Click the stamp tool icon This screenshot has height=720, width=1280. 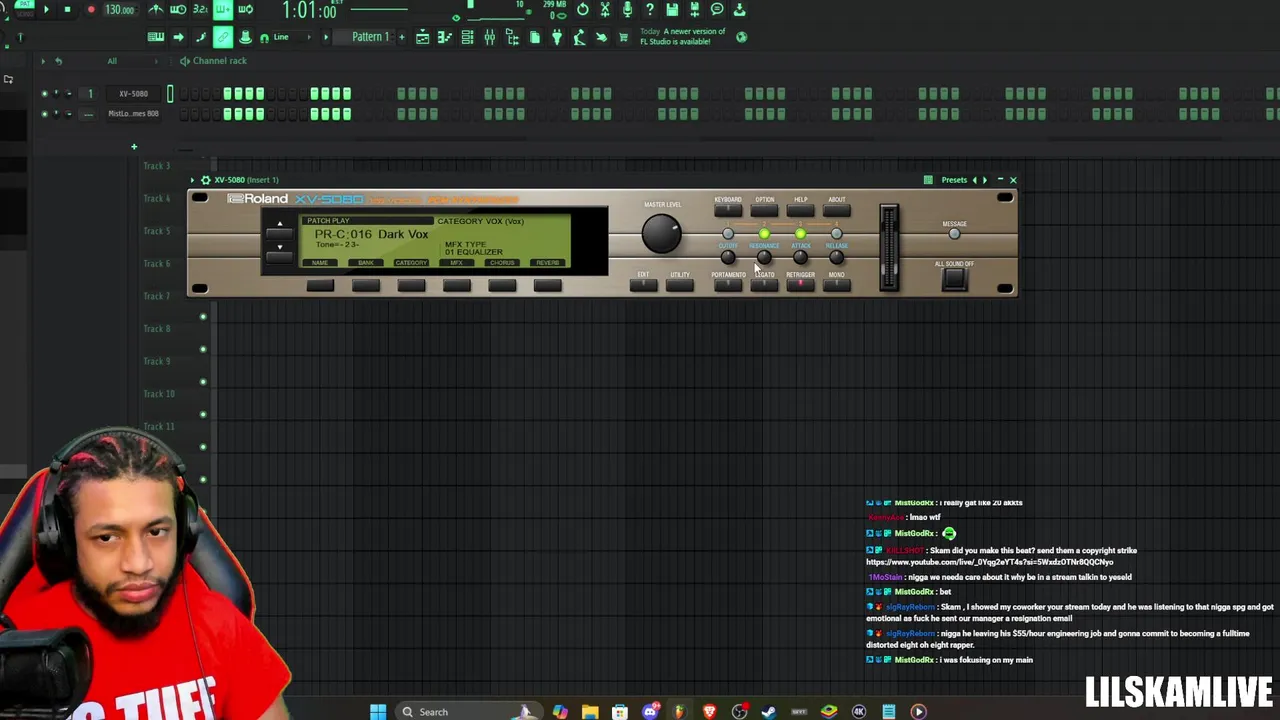[245, 37]
